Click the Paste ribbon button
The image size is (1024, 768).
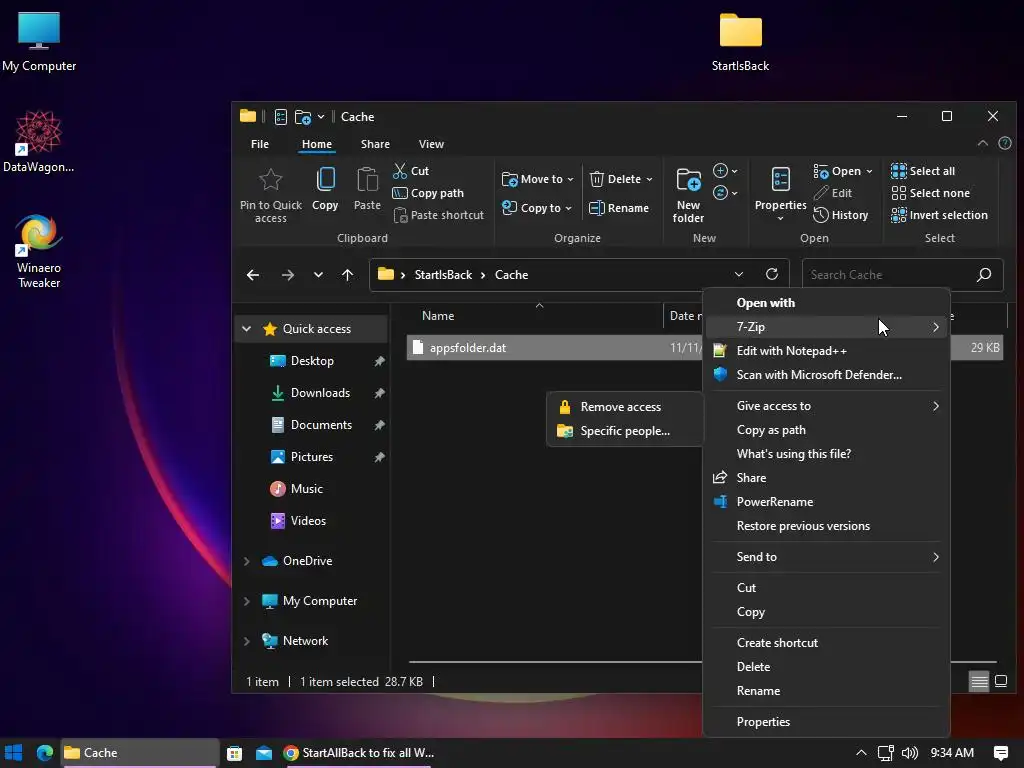click(x=367, y=189)
